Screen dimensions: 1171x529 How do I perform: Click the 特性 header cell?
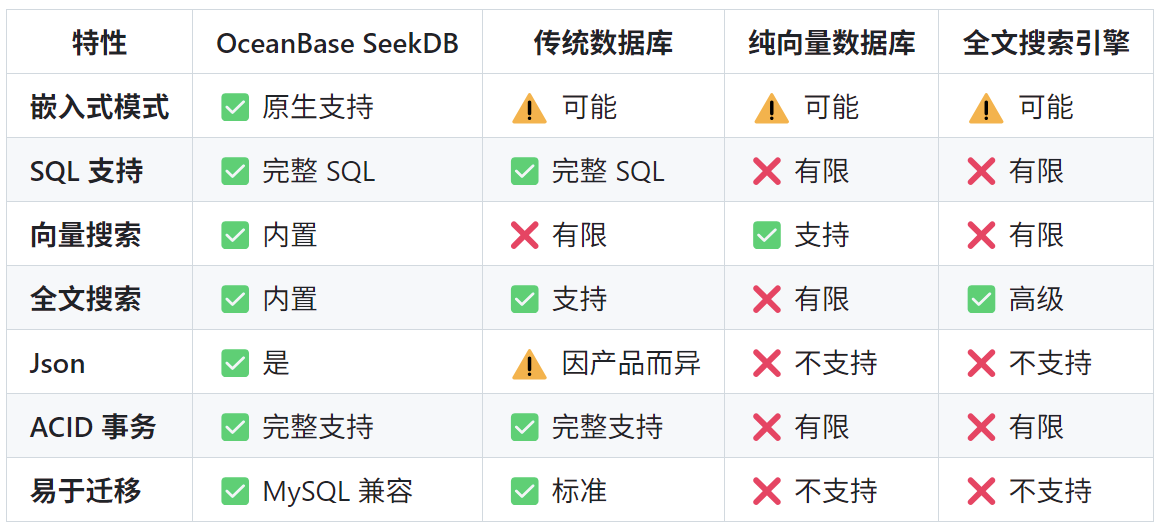[100, 43]
